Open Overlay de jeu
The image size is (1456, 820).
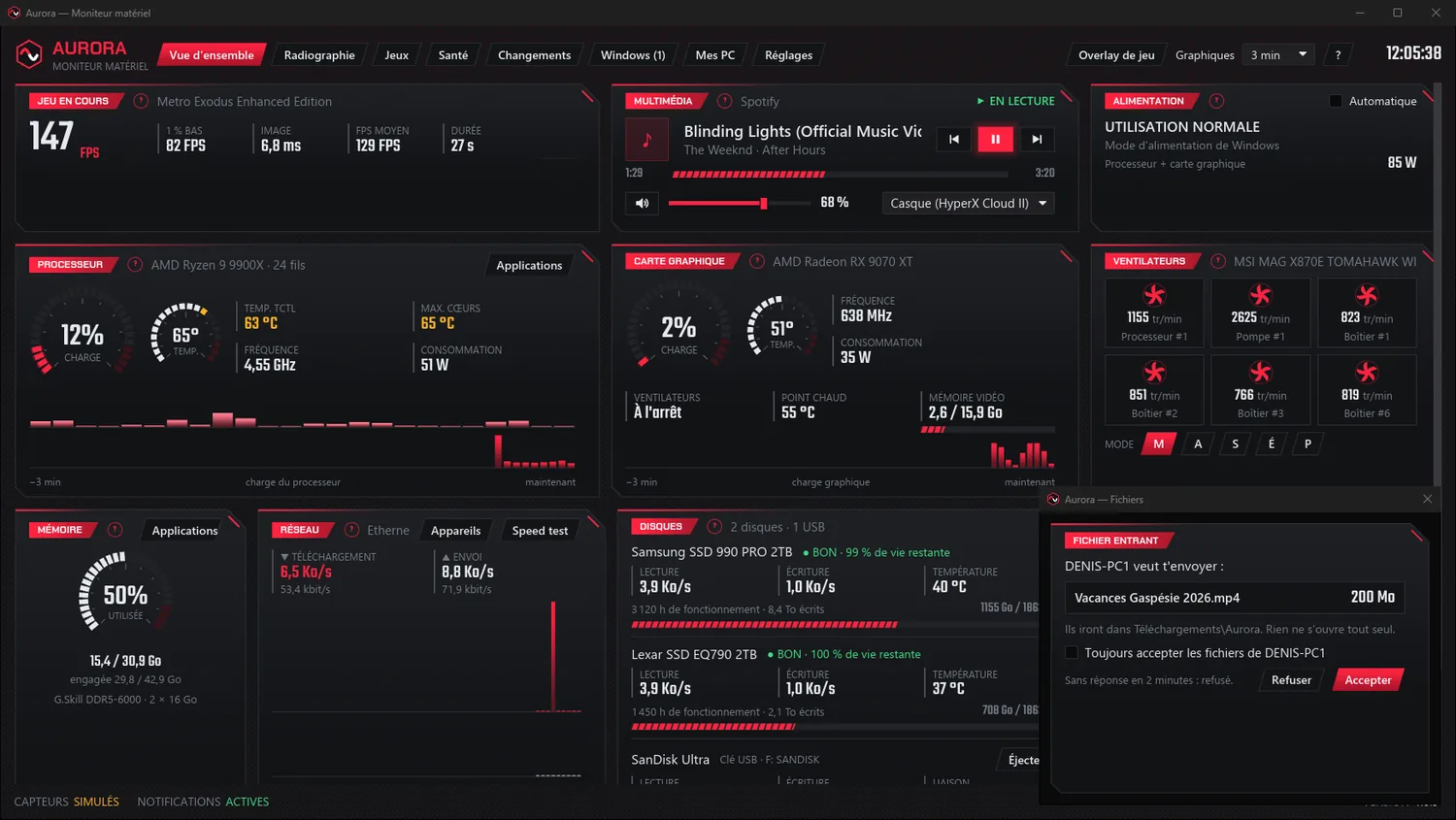point(1116,55)
